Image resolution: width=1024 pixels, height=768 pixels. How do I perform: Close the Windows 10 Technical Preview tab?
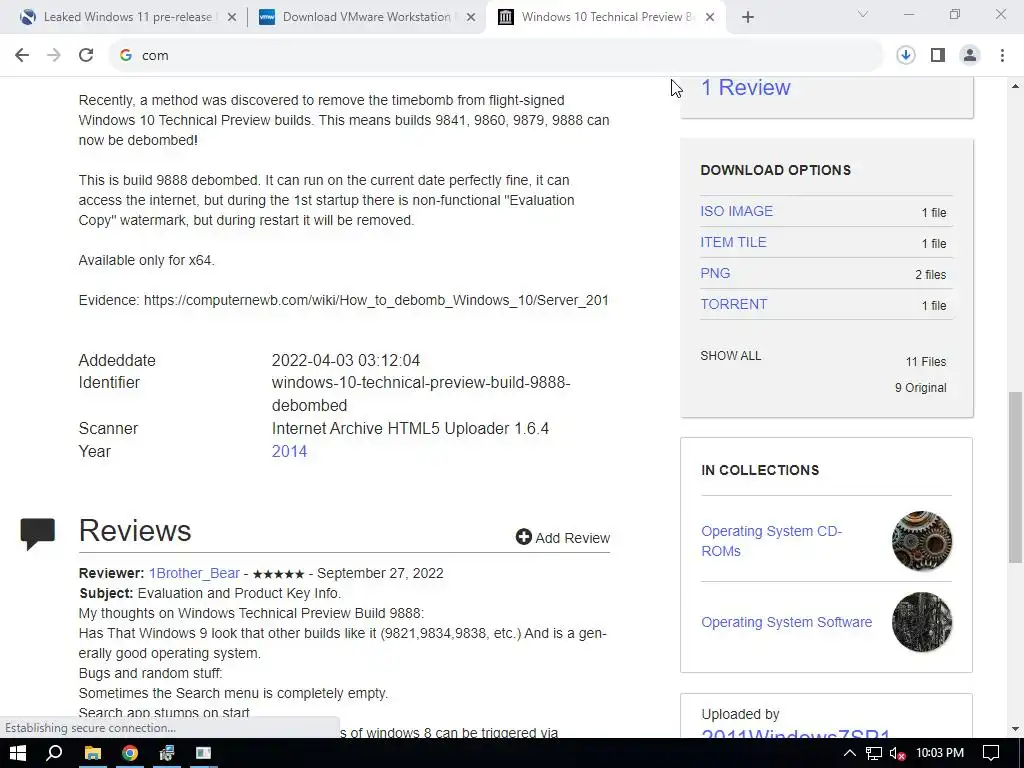pos(710,18)
